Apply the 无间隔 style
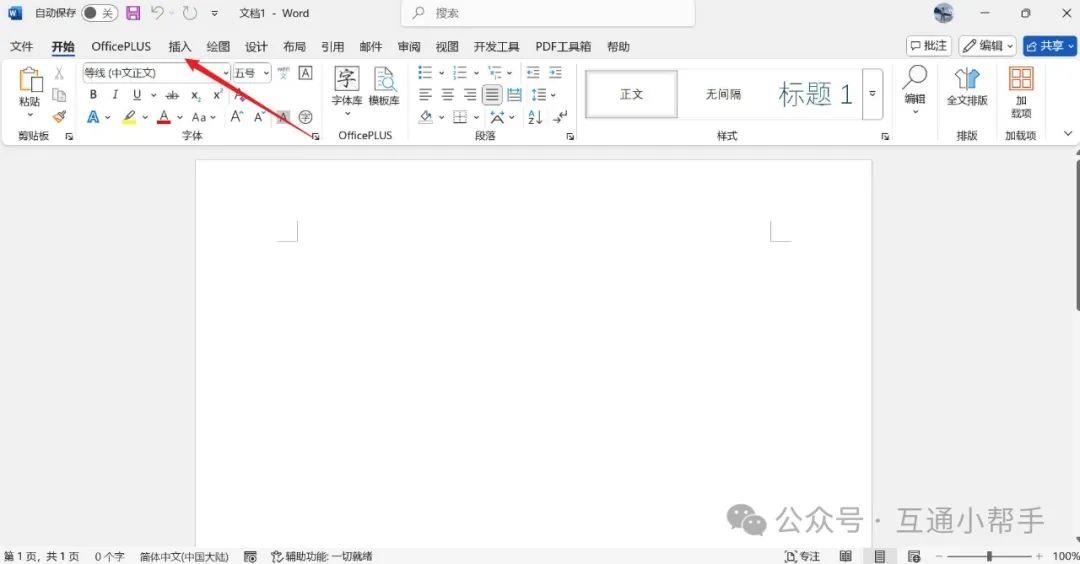The width and height of the screenshot is (1080, 564). tap(723, 94)
